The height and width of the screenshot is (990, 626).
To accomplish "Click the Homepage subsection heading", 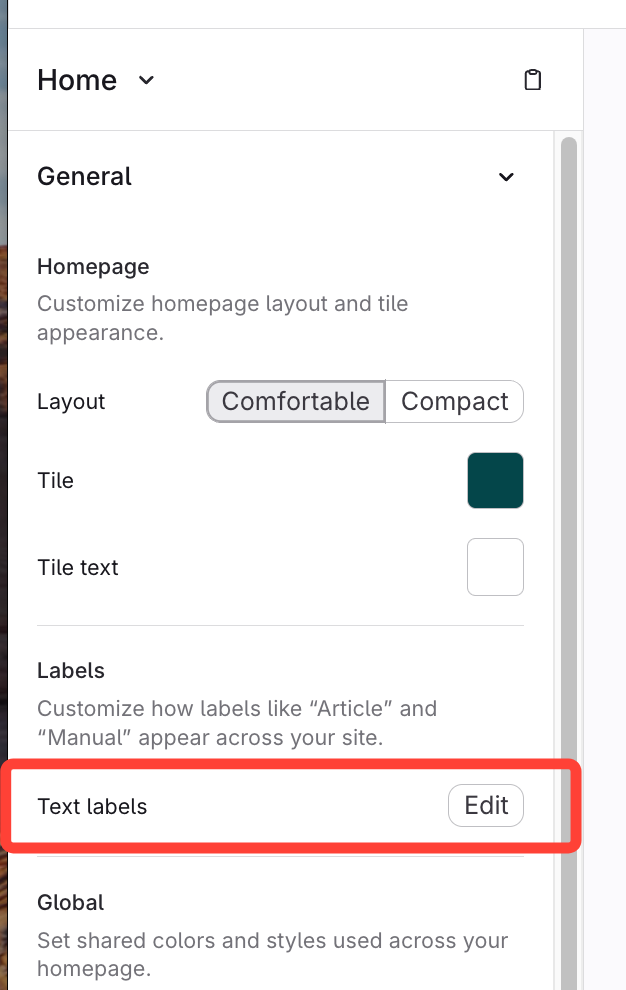I will [93, 267].
